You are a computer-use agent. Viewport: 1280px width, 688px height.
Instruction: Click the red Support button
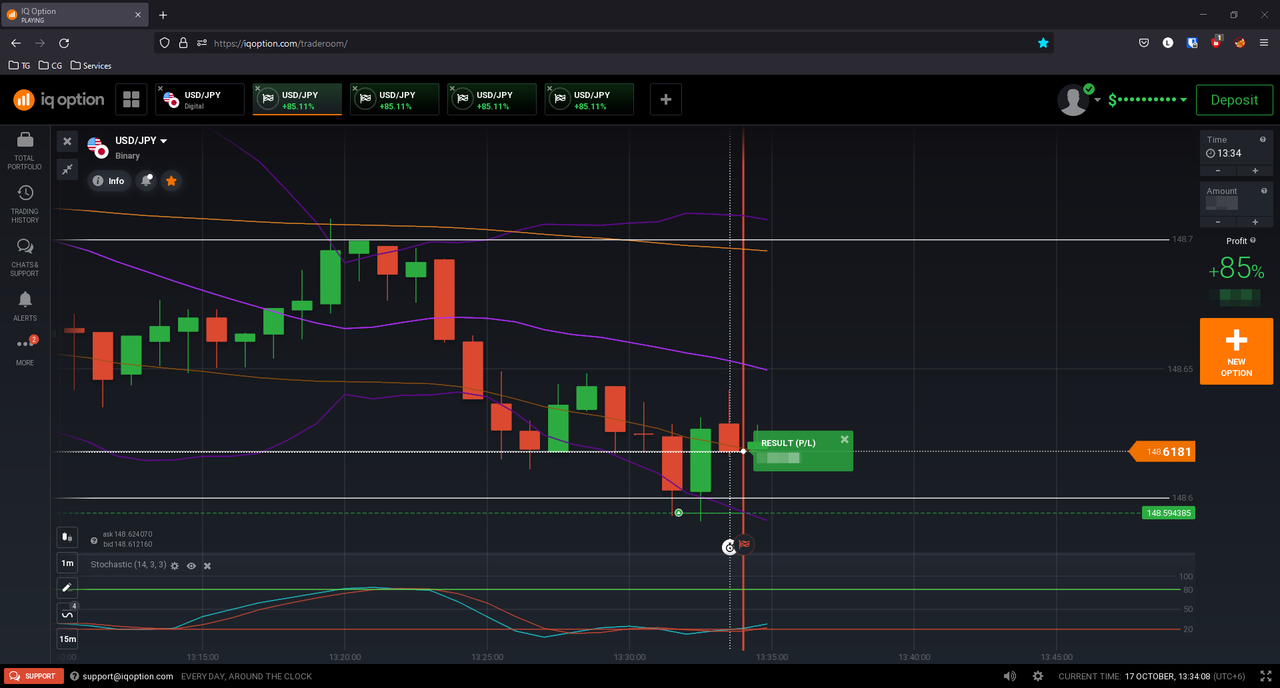click(x=34, y=676)
